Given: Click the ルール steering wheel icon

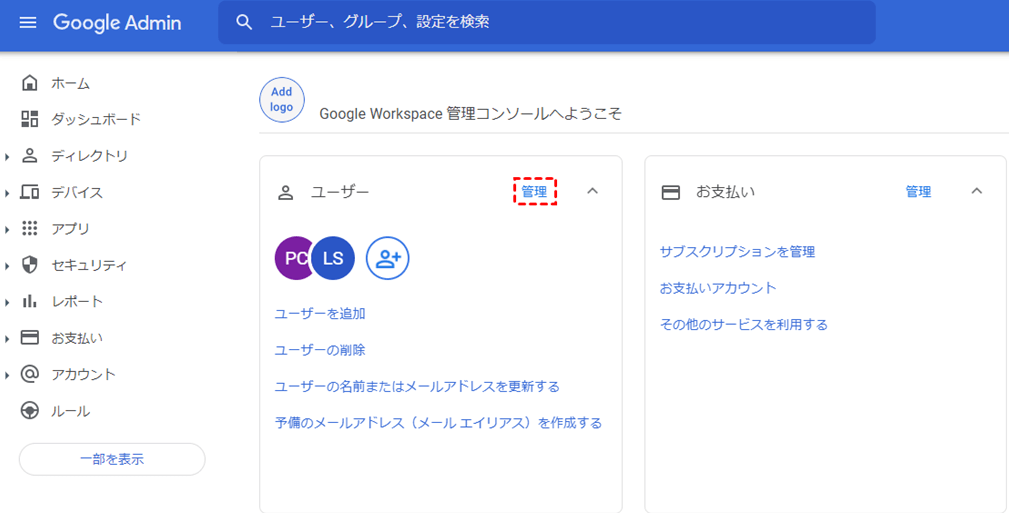Looking at the screenshot, I should tap(30, 411).
